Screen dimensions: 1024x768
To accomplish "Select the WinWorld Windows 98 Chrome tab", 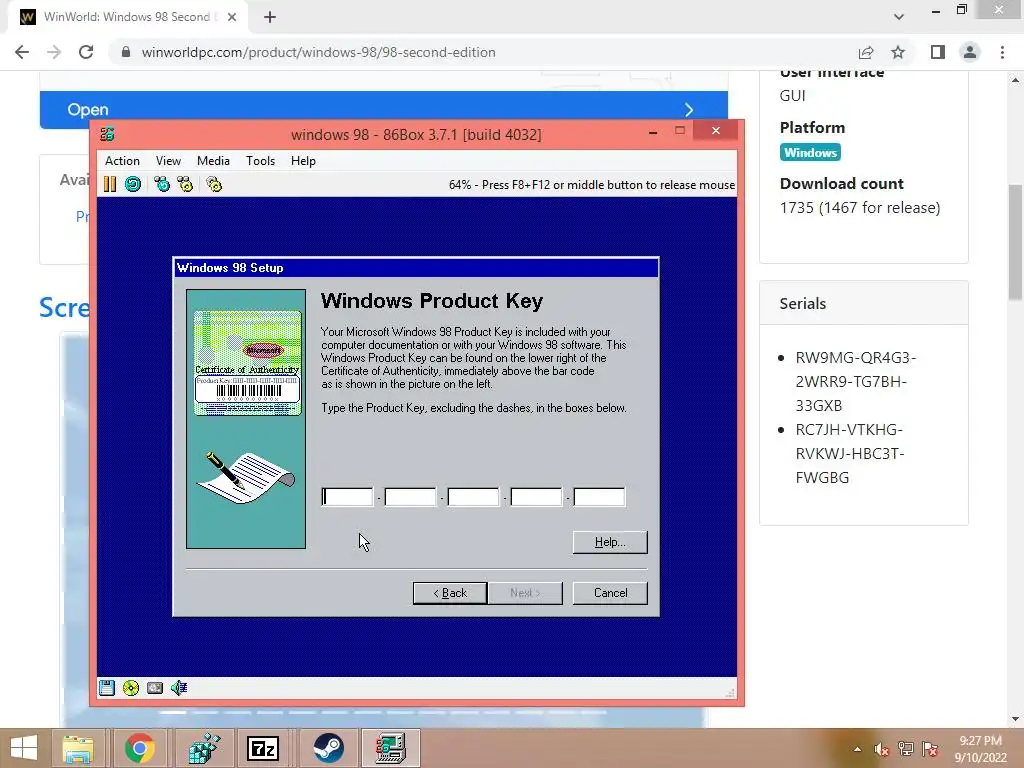I will click(127, 17).
